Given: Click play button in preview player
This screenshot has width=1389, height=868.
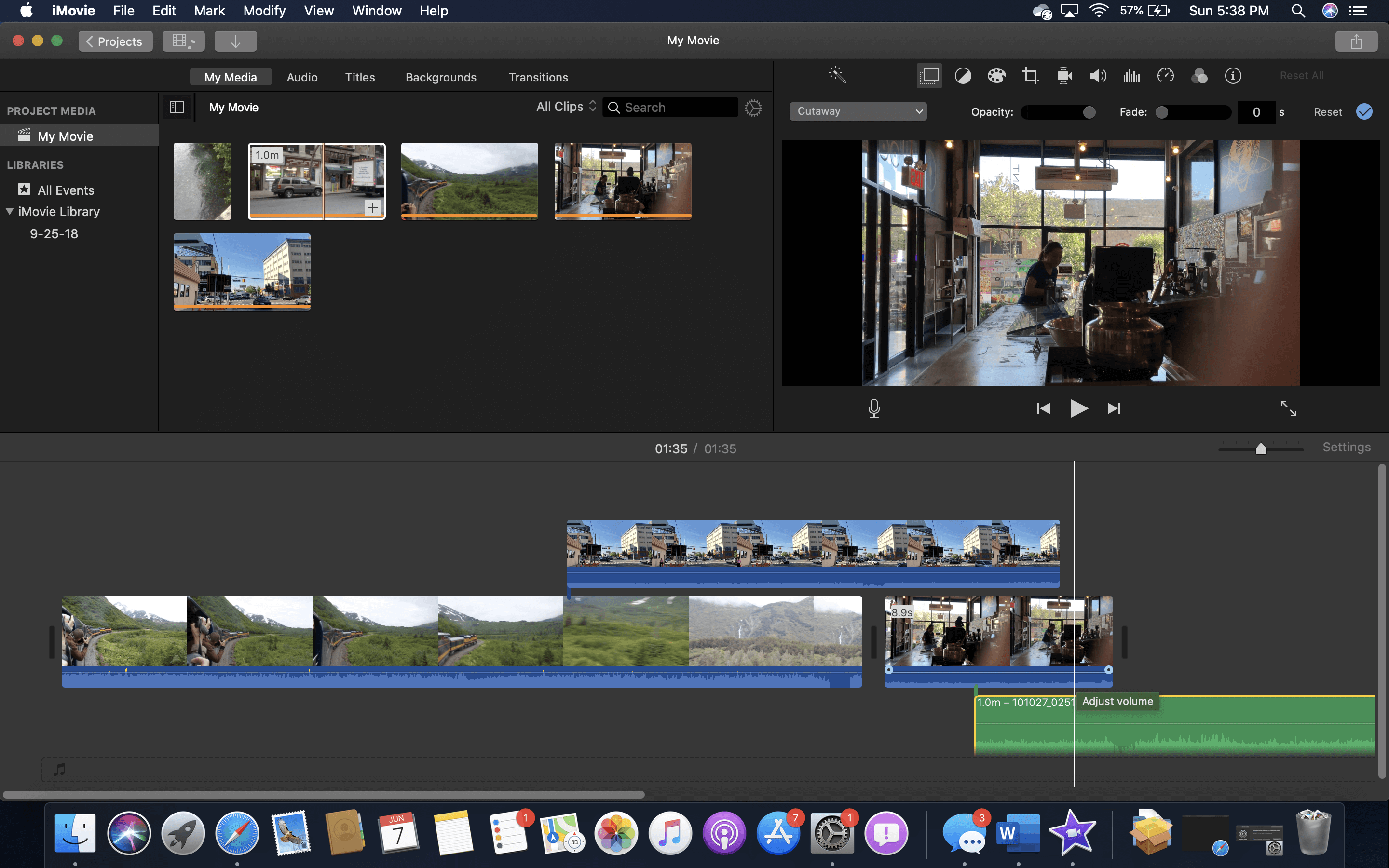Looking at the screenshot, I should [x=1079, y=407].
